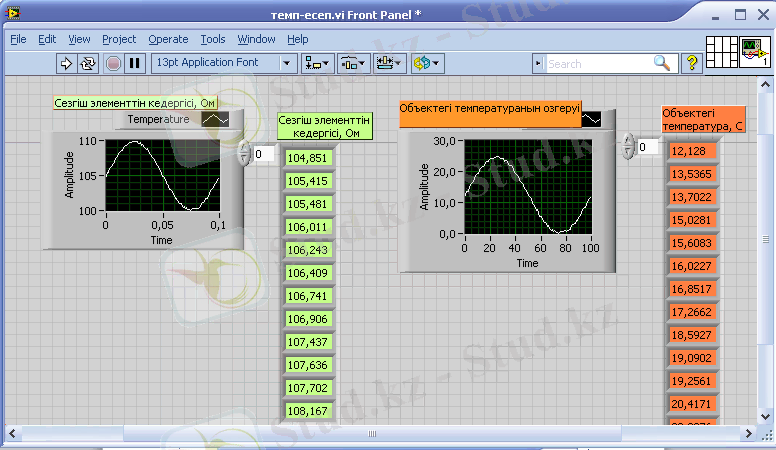Start Run Continuously mode
Image resolution: width=776 pixels, height=450 pixels.
click(x=88, y=63)
